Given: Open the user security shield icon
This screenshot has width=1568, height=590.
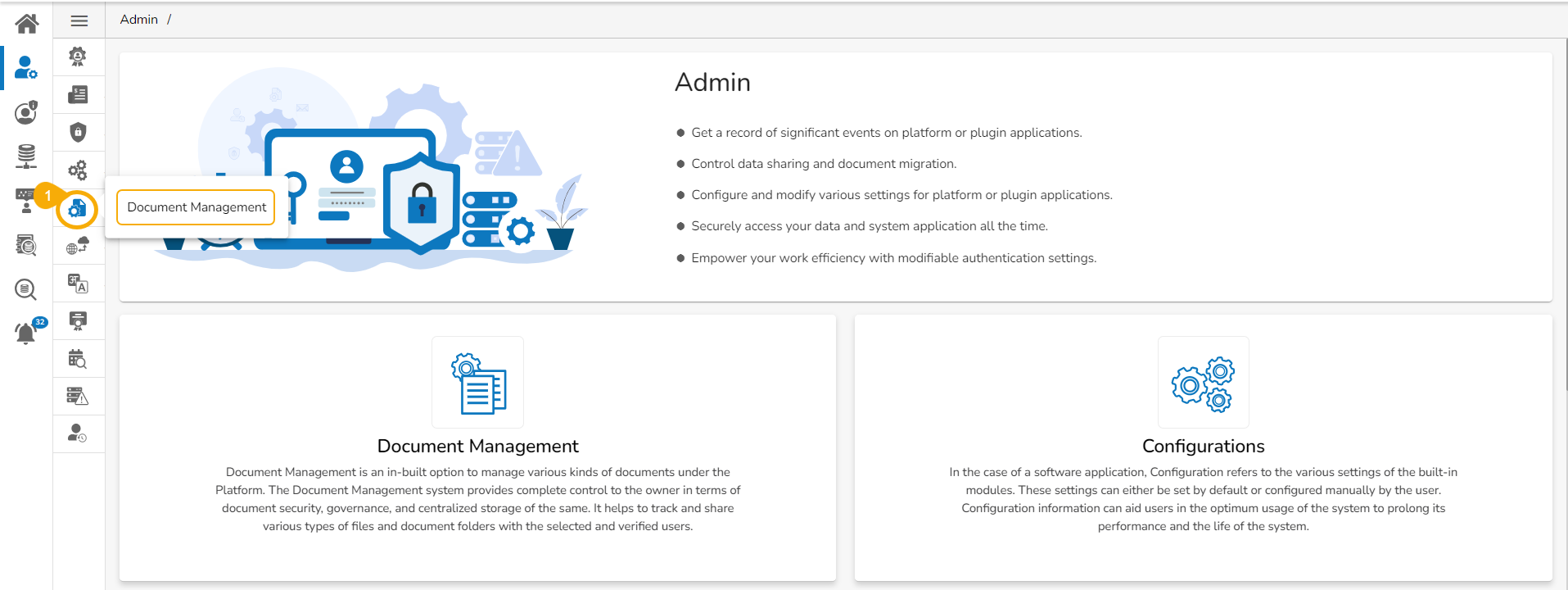Looking at the screenshot, I should [26, 111].
